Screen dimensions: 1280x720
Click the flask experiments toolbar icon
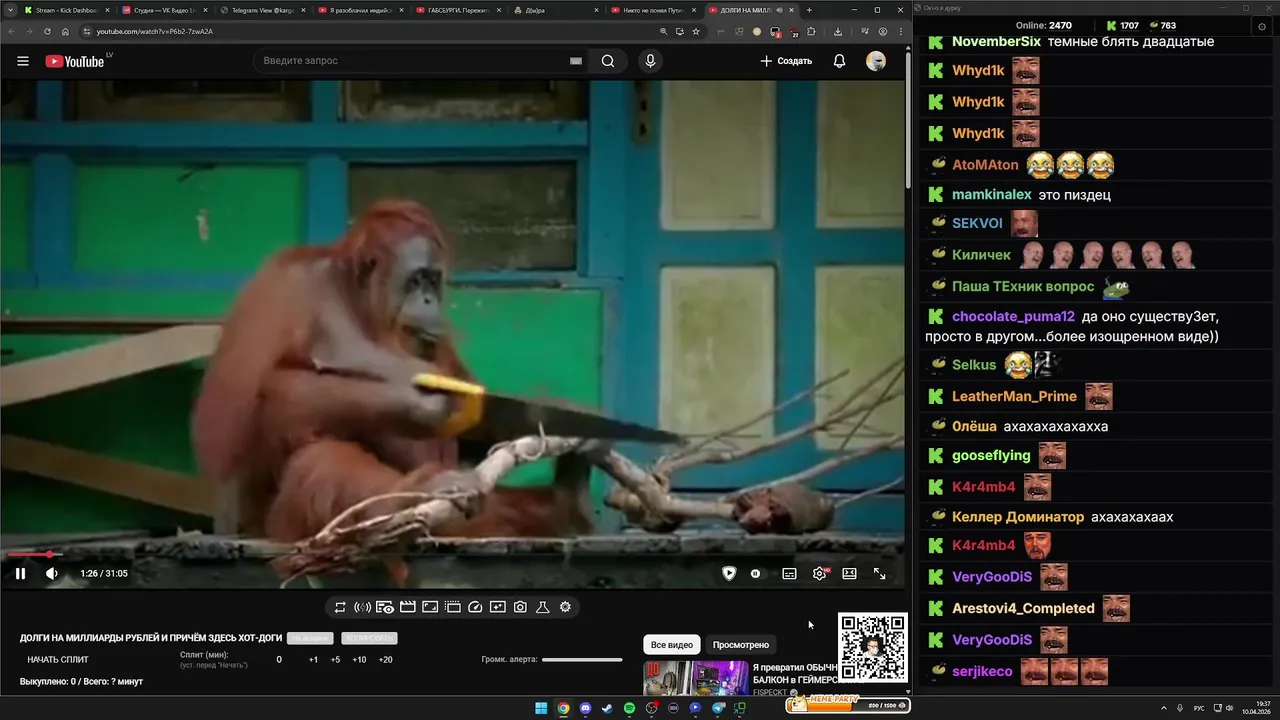tap(543, 607)
